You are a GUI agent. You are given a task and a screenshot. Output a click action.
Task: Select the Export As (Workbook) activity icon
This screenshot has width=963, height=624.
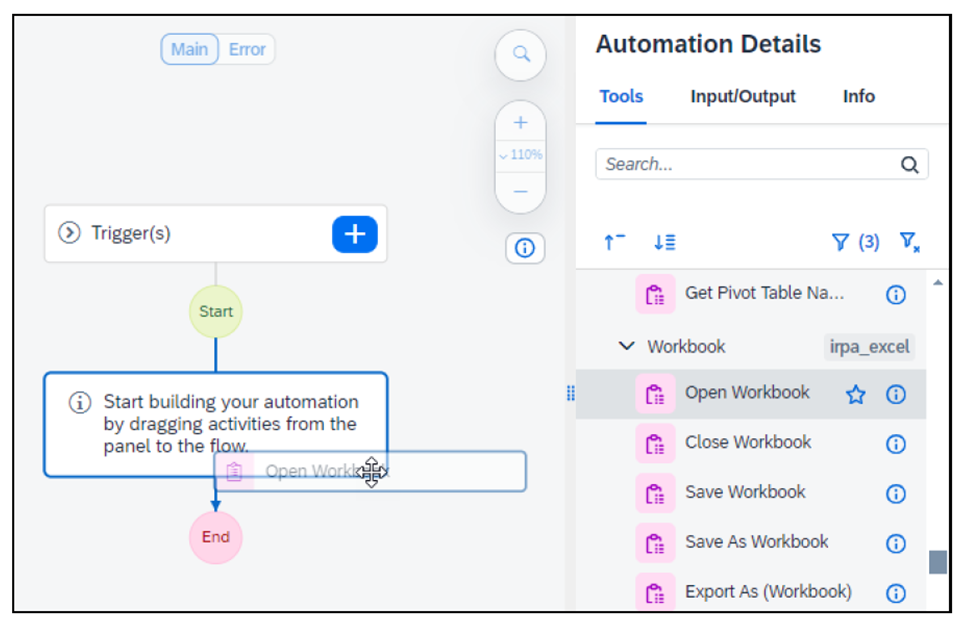655,591
